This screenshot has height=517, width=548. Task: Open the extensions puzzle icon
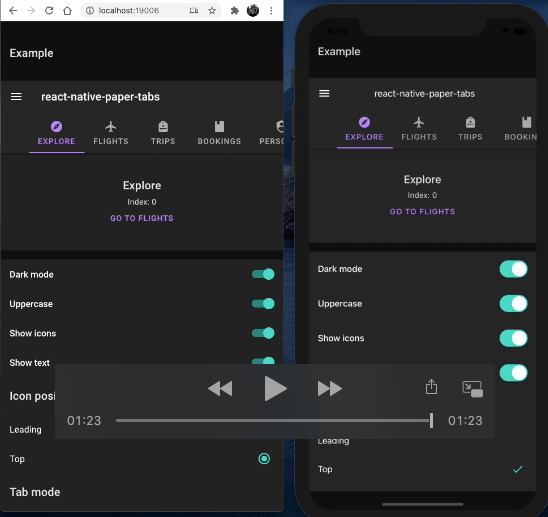tap(235, 11)
